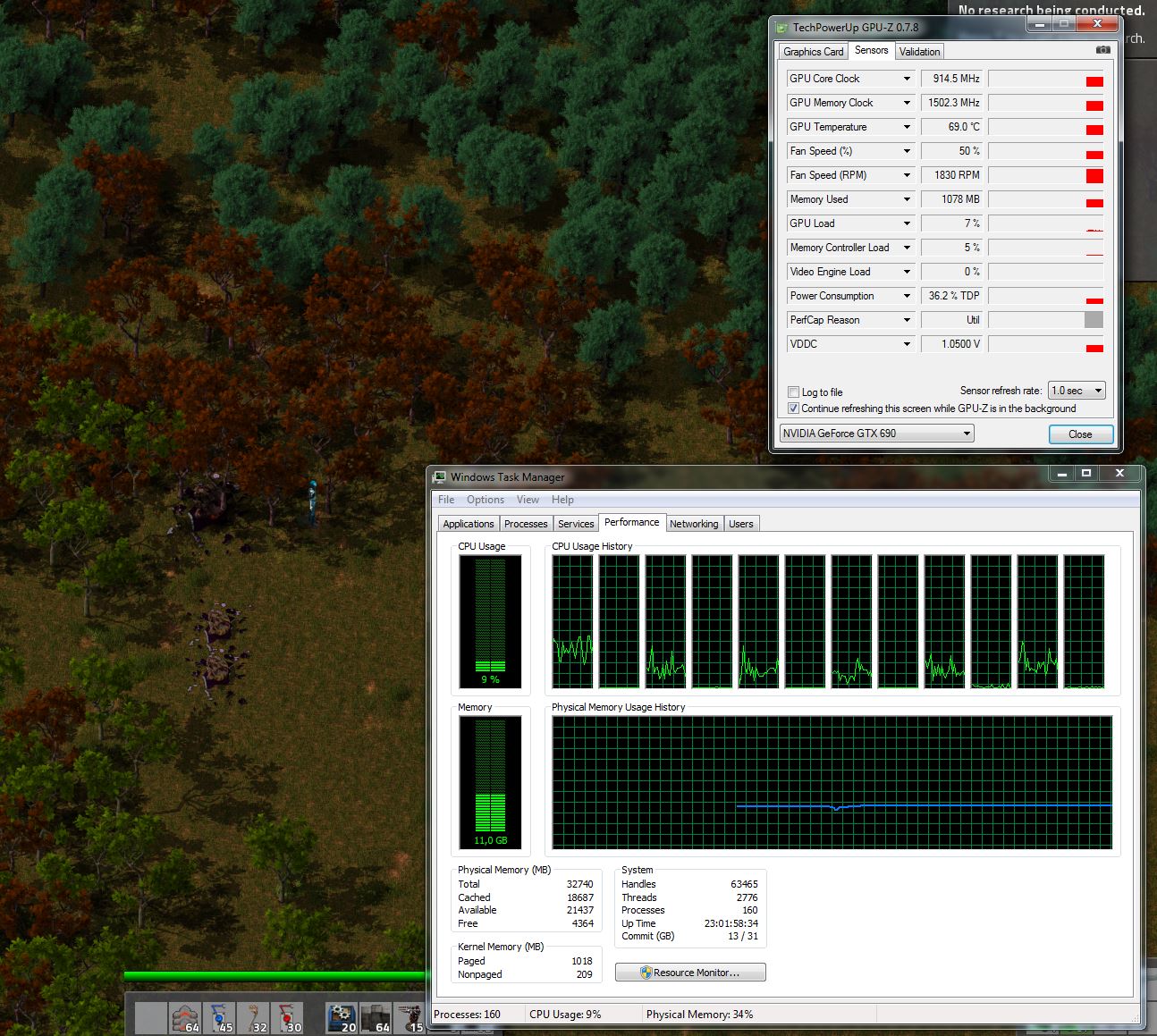Click the GPU-Z screenshot camera icon
Image resolution: width=1157 pixels, height=1036 pixels.
pos(1102,50)
